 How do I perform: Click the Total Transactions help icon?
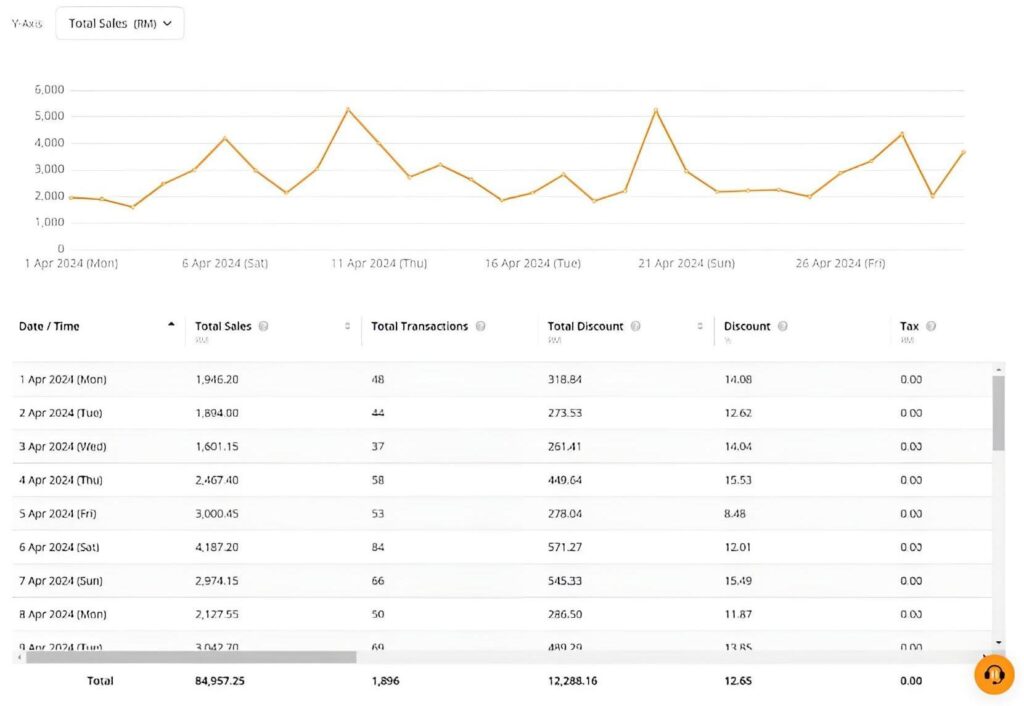(x=480, y=325)
